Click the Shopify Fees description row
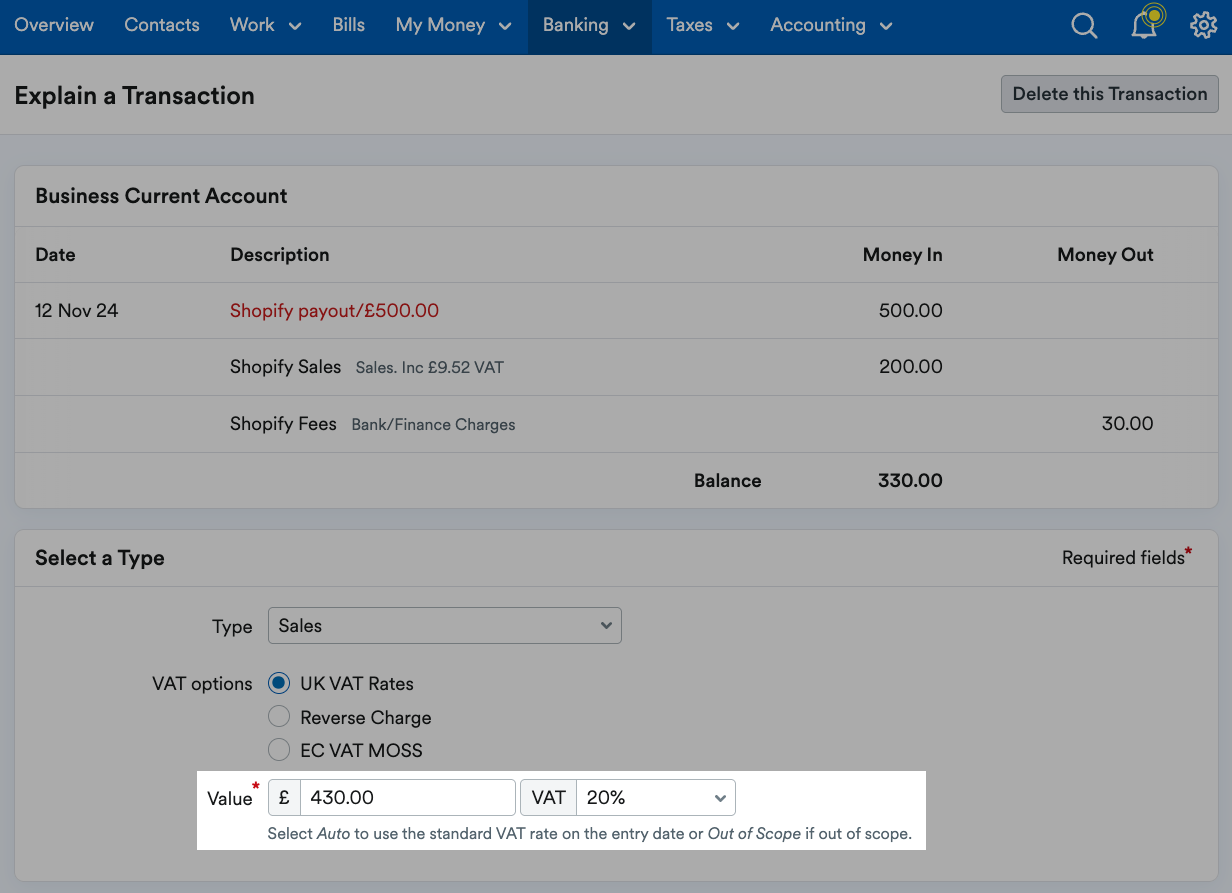The width and height of the screenshot is (1232, 893). tap(283, 424)
